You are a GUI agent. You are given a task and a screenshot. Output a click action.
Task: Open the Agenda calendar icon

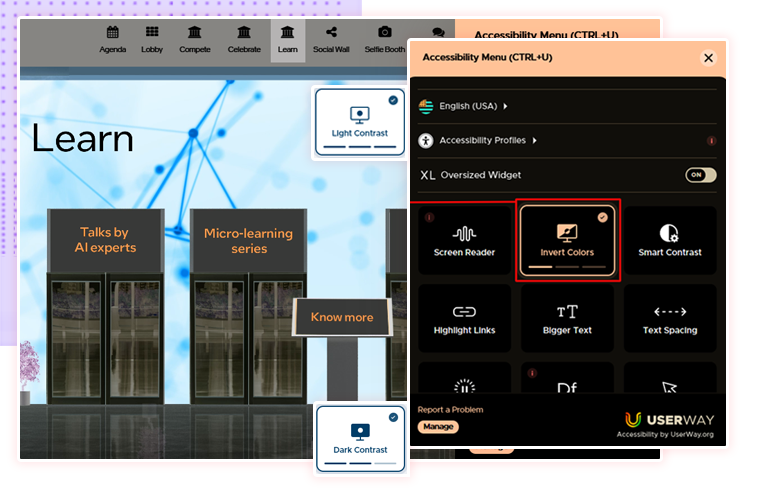pyautogui.click(x=112, y=39)
